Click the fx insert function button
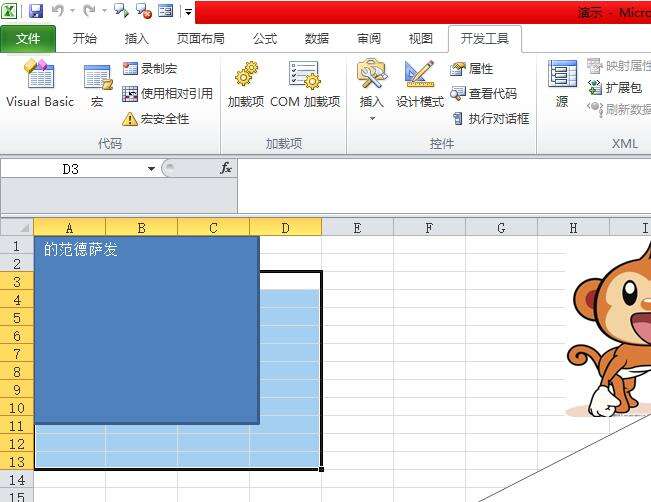This screenshot has width=651, height=502. tap(225, 168)
